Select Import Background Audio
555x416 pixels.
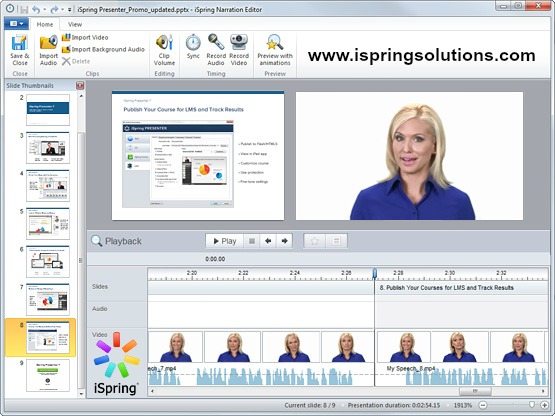pos(103,49)
